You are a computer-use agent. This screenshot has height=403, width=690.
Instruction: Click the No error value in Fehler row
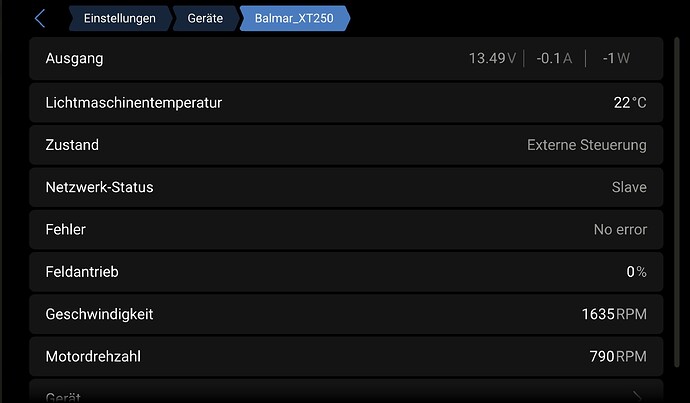(620, 230)
